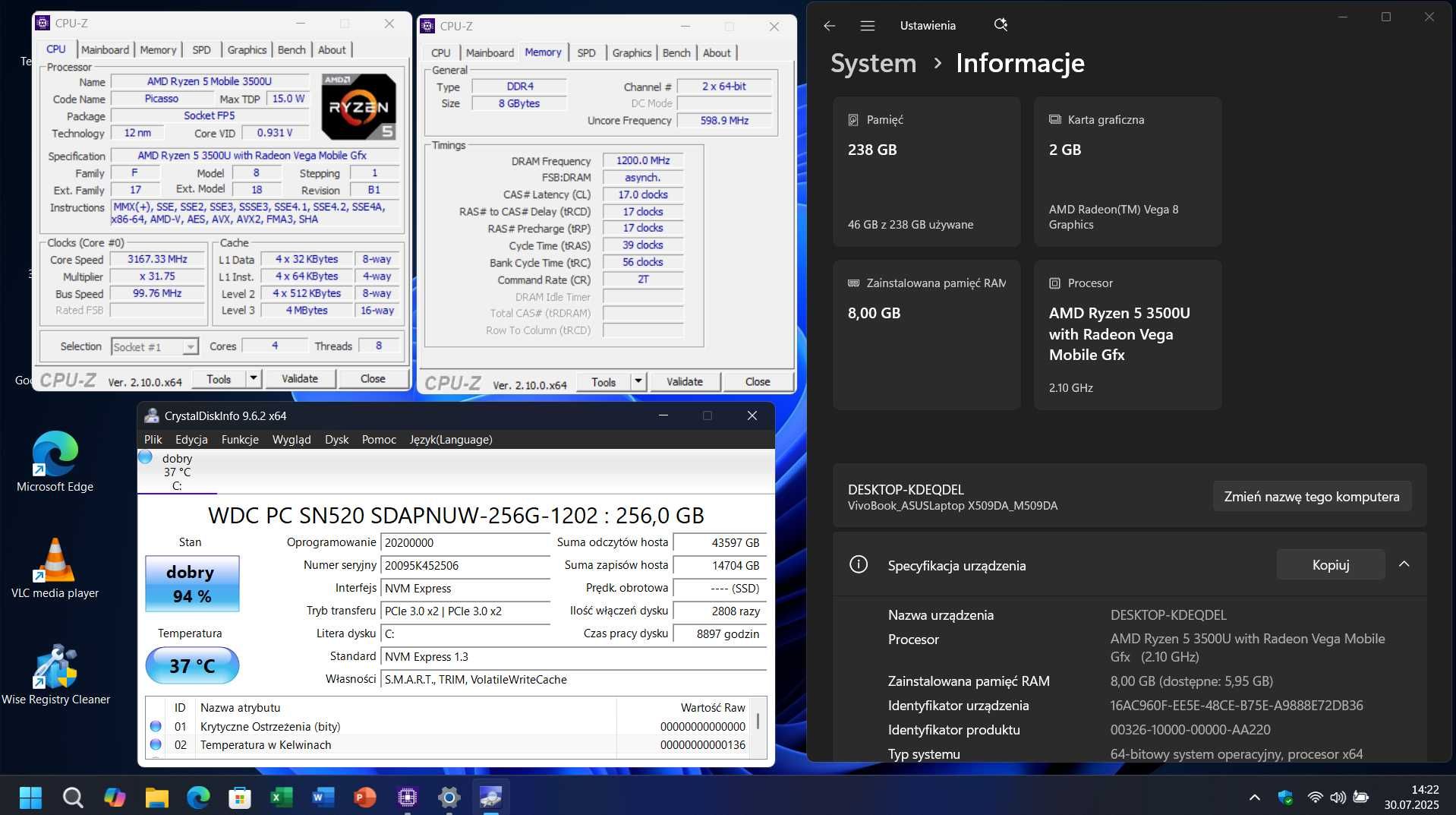Select CPU tab in Memory CPU-Z window

pos(440,52)
